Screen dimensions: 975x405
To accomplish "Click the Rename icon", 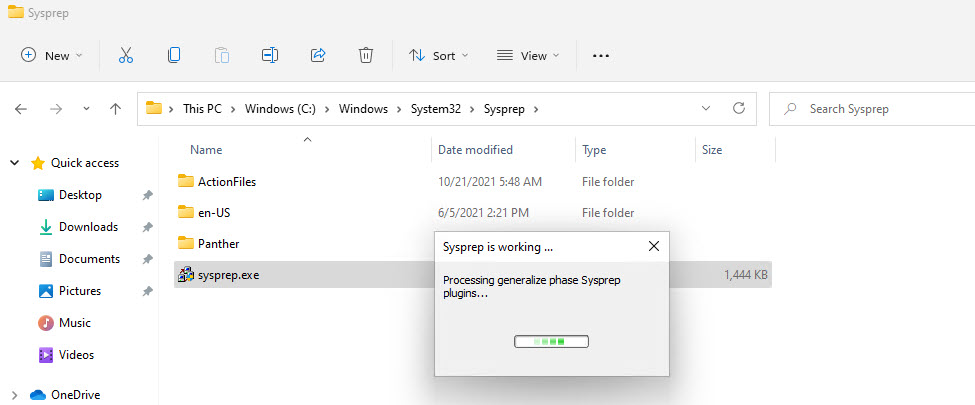I will coord(269,55).
